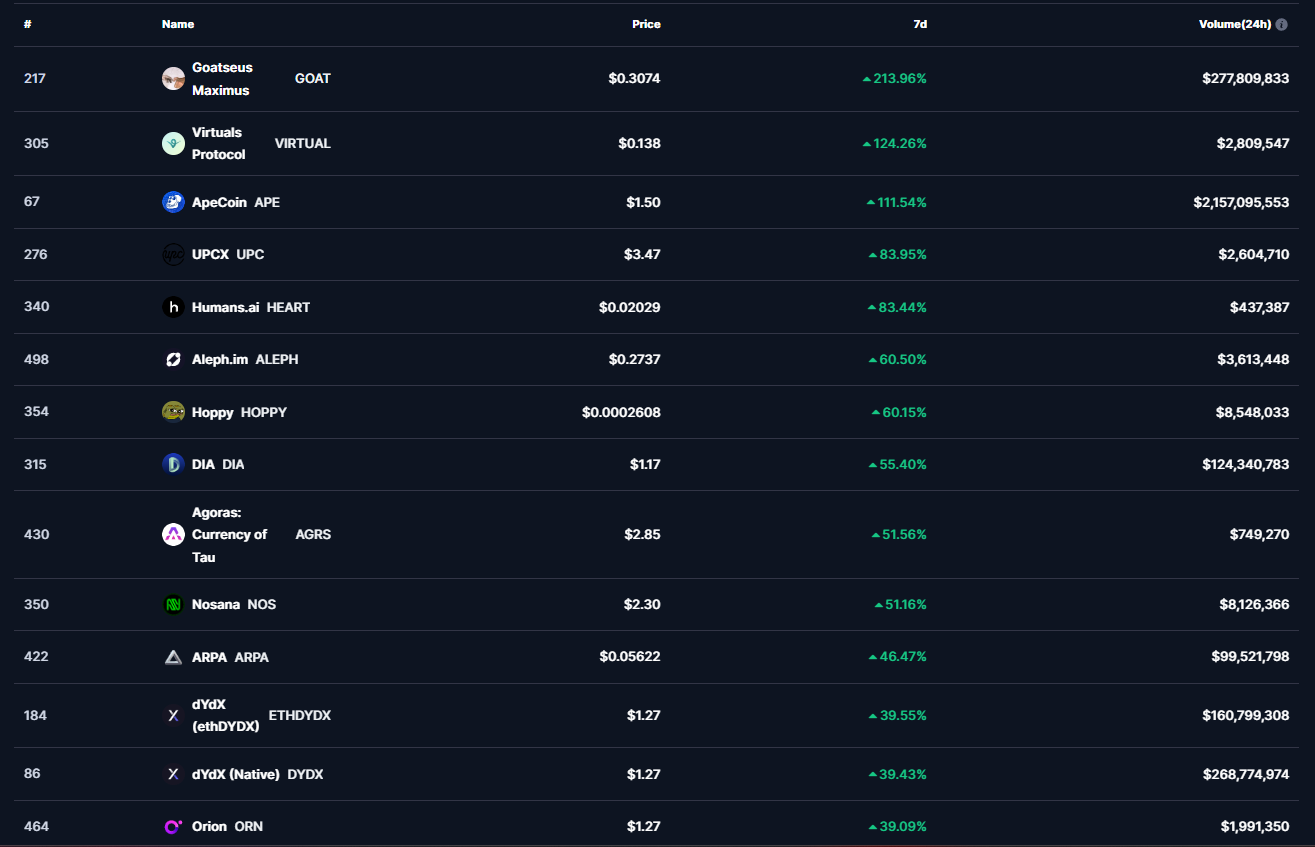
Task: Click the Goatseus Maximus coin logo
Action: point(173,78)
